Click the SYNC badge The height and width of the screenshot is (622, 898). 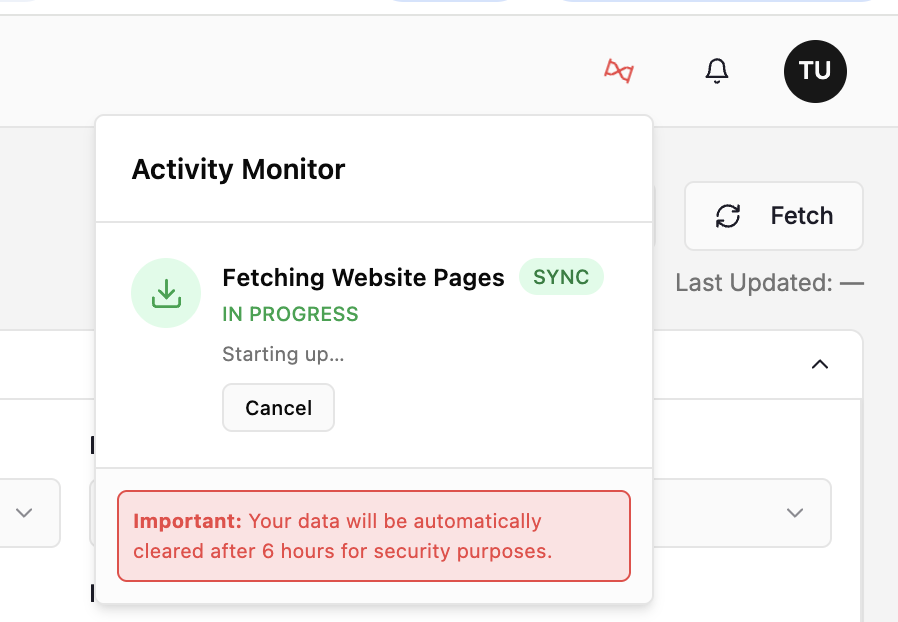(x=561, y=277)
